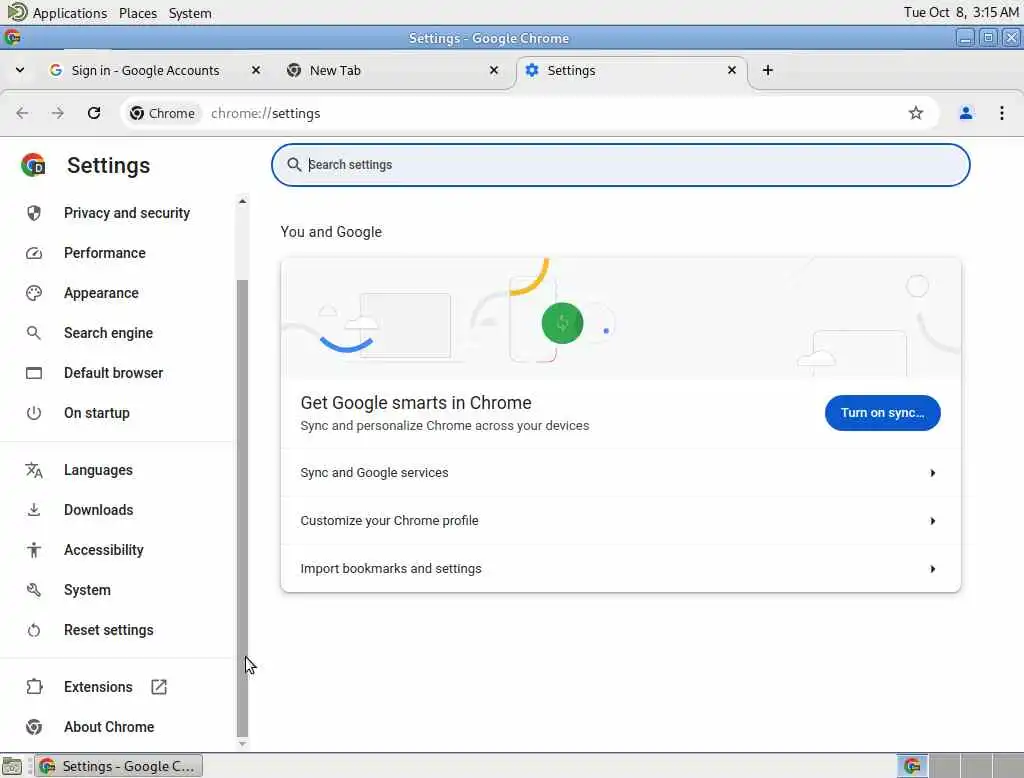Click the Downloads arrow icon
This screenshot has width=1024, height=778.
pyautogui.click(x=33, y=510)
